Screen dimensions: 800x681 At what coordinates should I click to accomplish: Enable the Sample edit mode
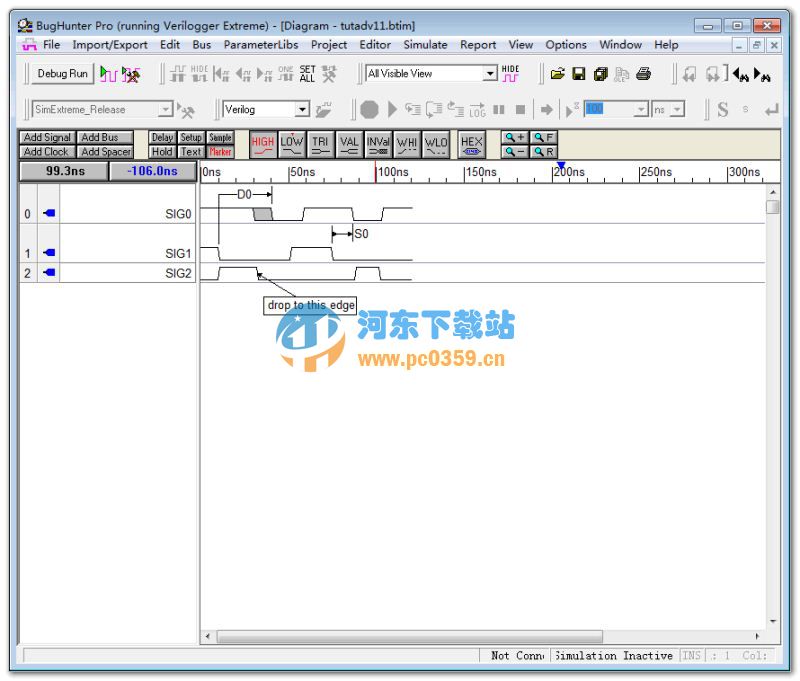click(x=219, y=138)
